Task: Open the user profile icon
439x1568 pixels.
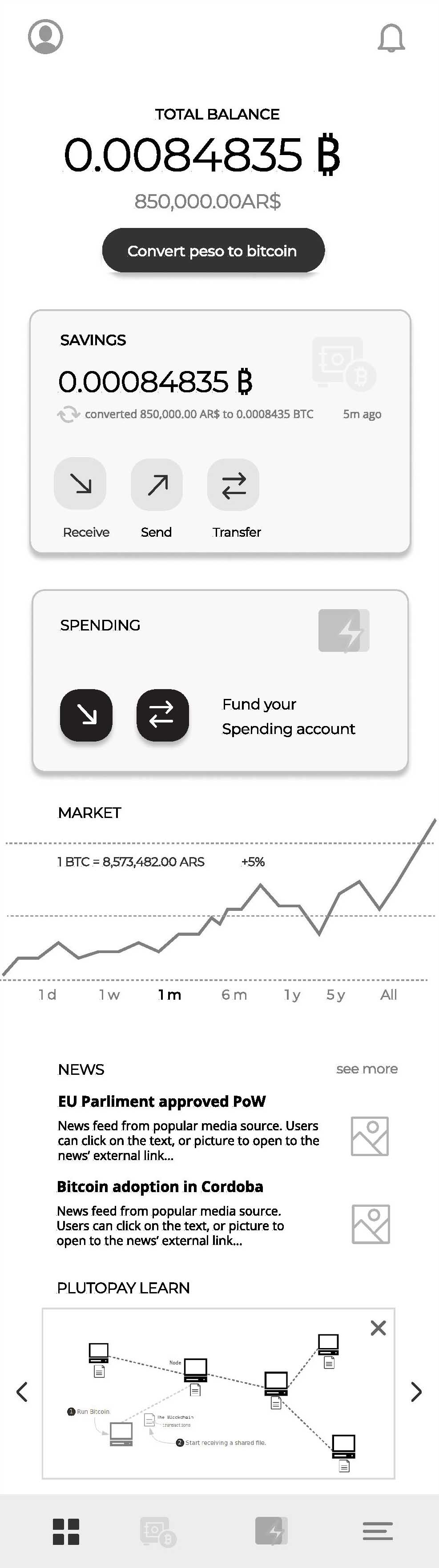Action: 46,36
